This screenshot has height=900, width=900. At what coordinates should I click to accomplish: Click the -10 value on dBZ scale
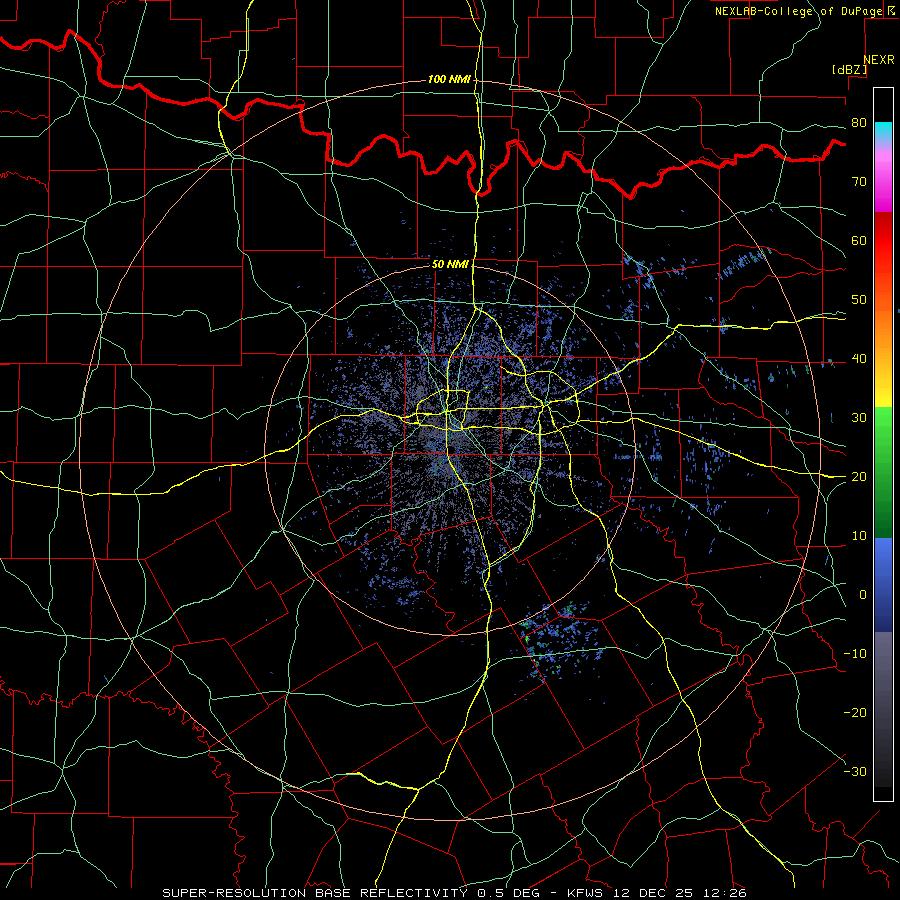[855, 654]
